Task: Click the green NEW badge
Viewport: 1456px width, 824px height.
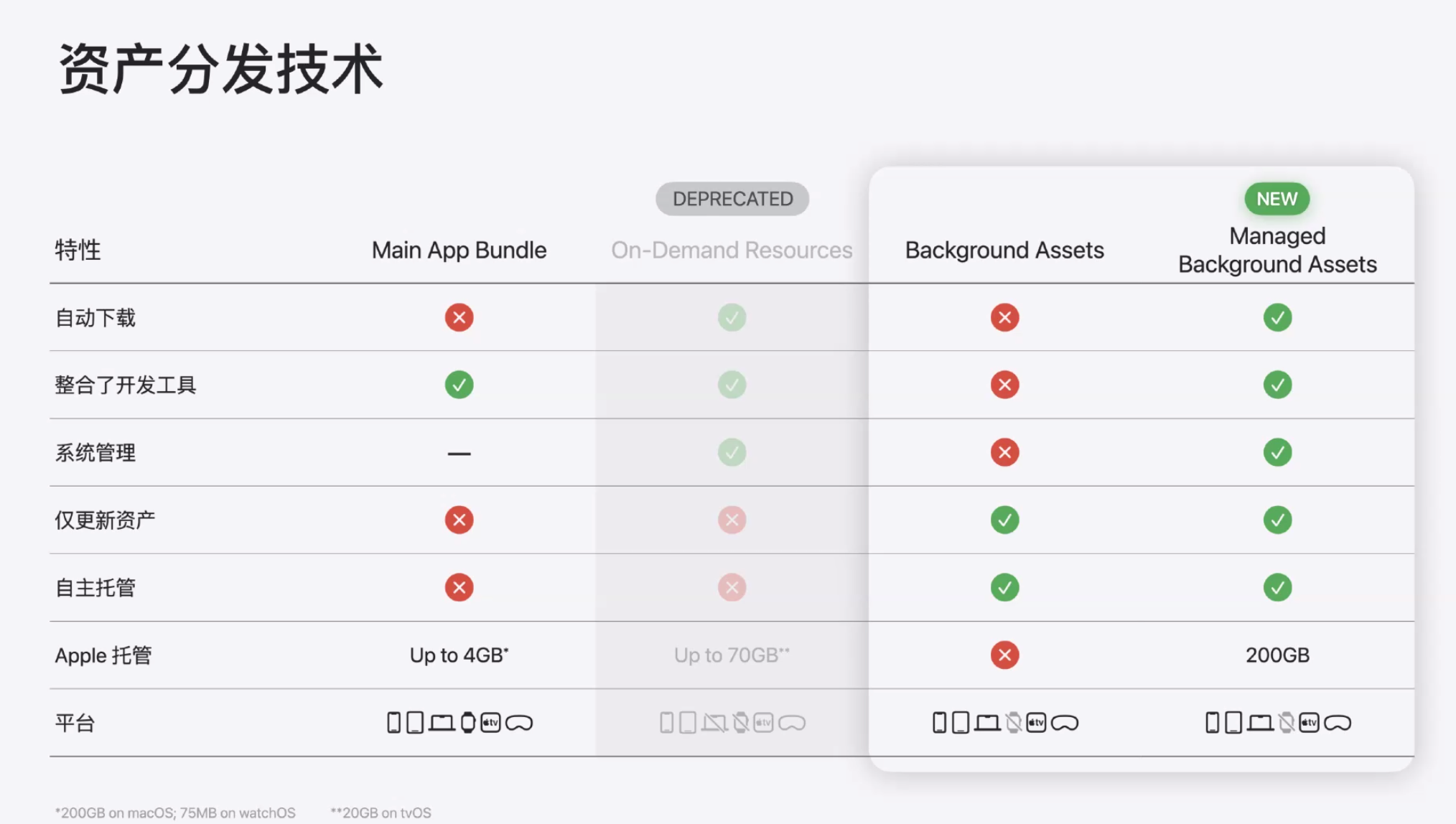Action: 1277,199
